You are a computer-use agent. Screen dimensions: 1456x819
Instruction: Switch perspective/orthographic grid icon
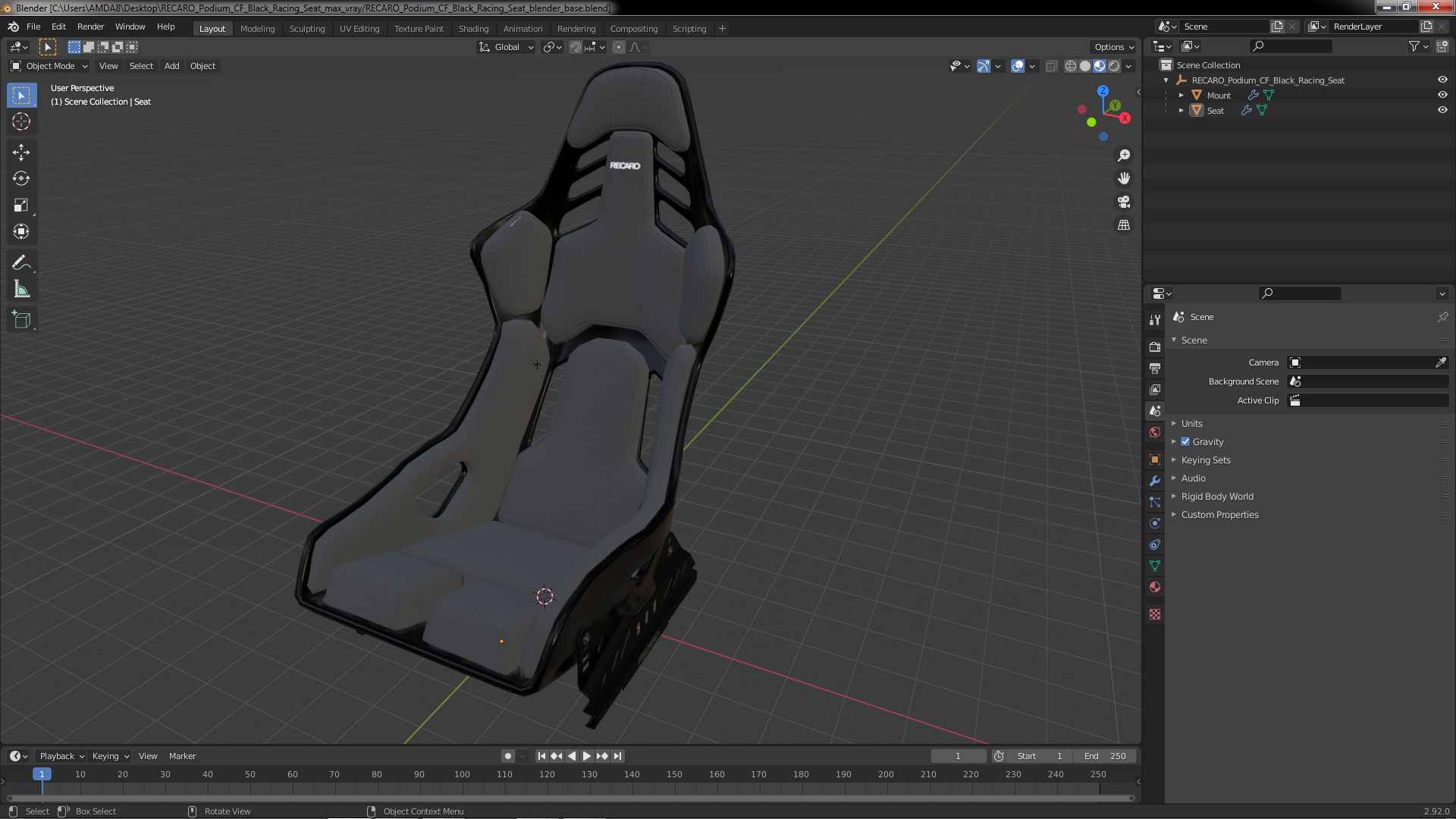(1124, 225)
